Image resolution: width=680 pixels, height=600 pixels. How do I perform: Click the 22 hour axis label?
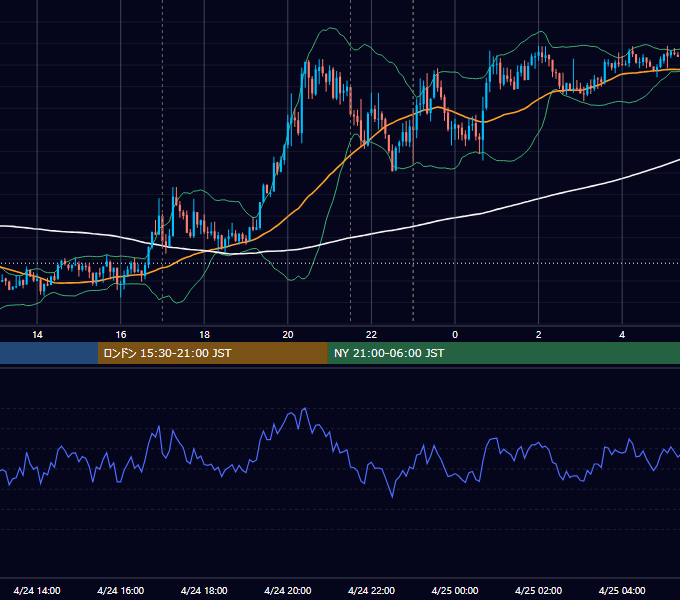[371, 335]
